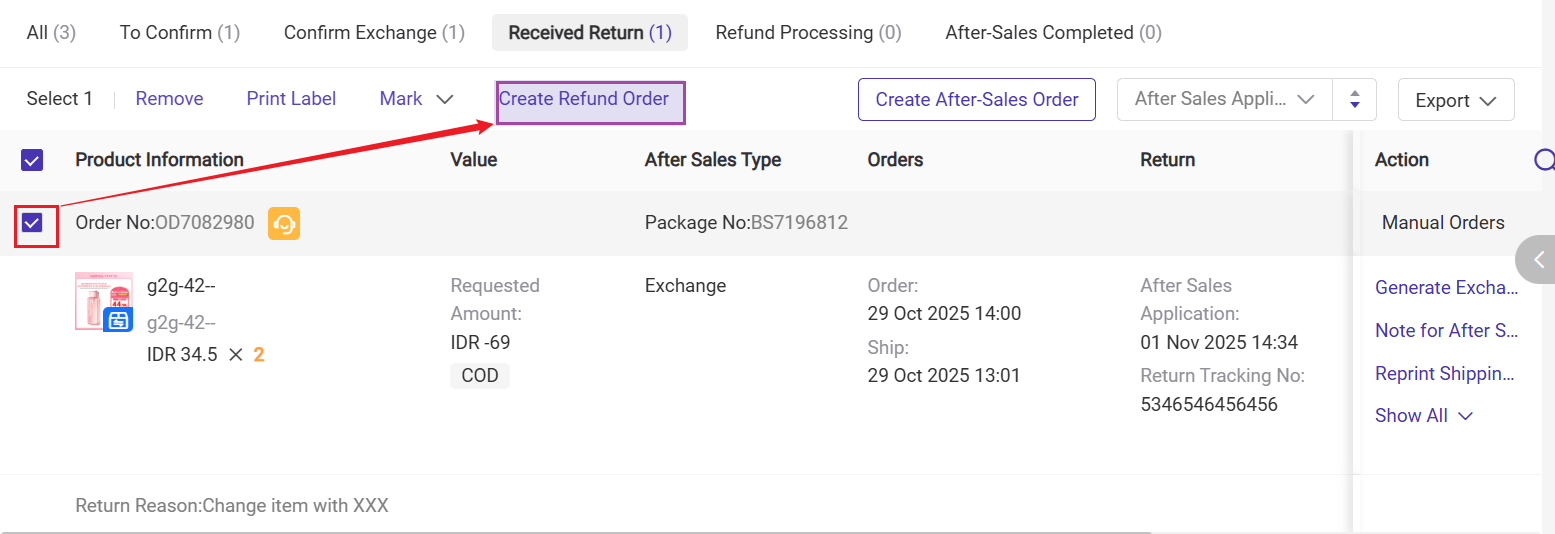Click the orange customer service headset icon
The height and width of the screenshot is (534, 1555).
pyautogui.click(x=284, y=224)
